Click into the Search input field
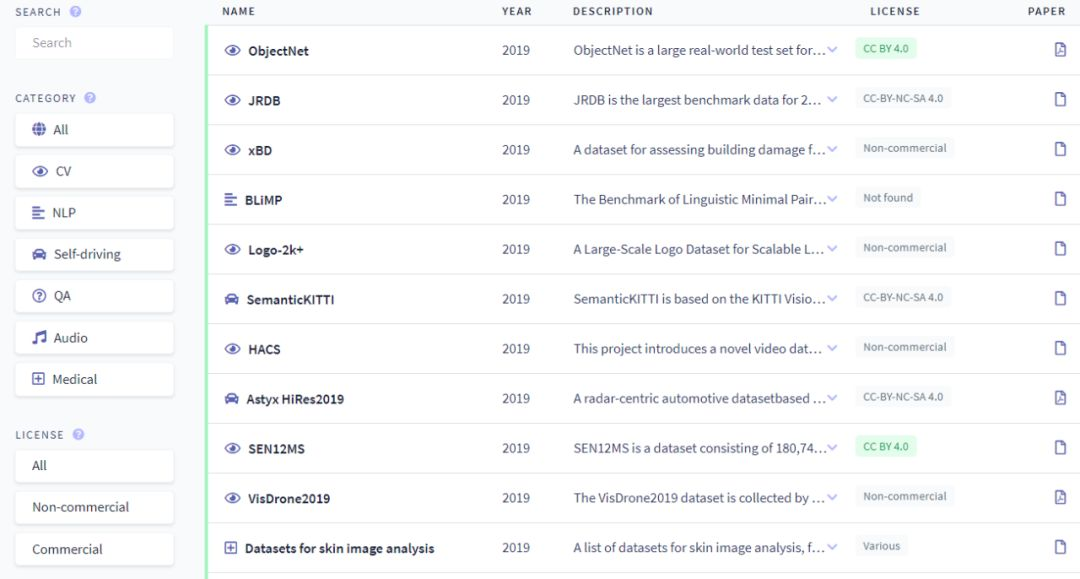The height and width of the screenshot is (579, 1080). click(x=94, y=43)
